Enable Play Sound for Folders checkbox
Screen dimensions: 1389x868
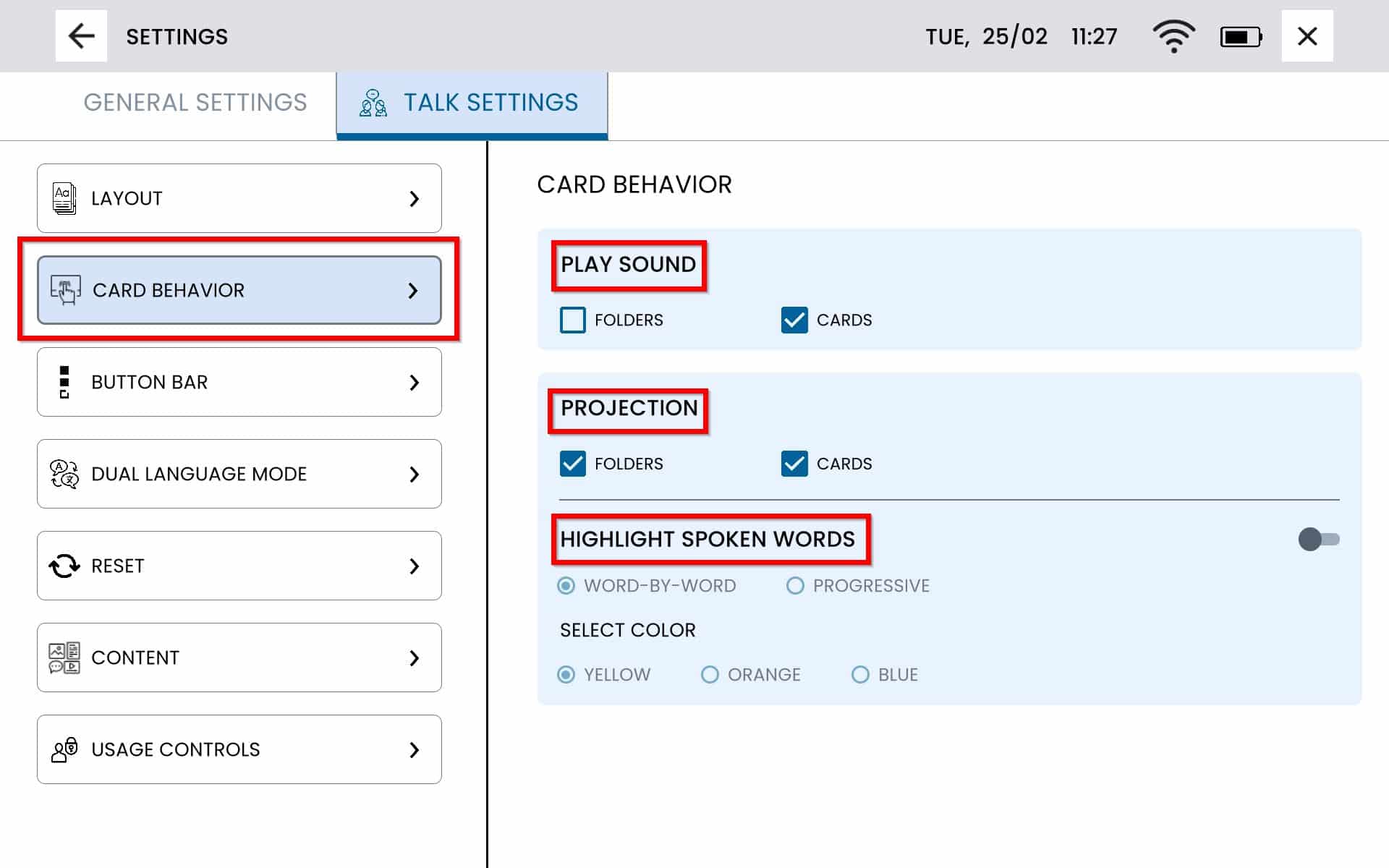tap(572, 320)
